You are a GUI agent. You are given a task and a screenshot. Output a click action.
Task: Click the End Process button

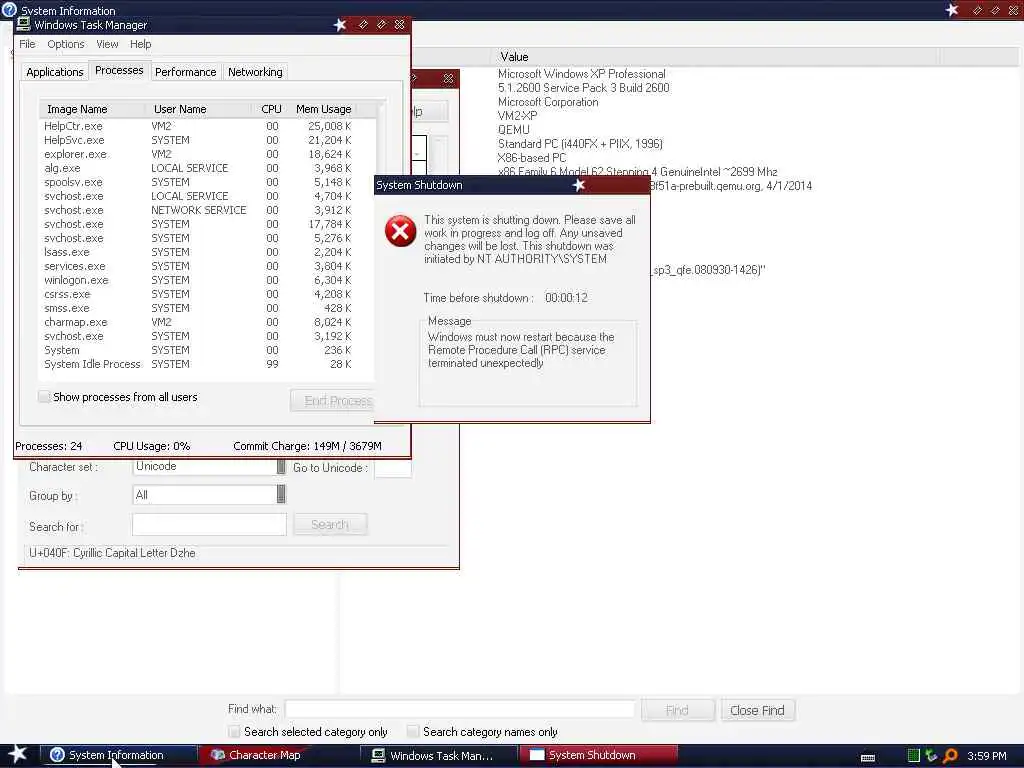[x=333, y=400]
